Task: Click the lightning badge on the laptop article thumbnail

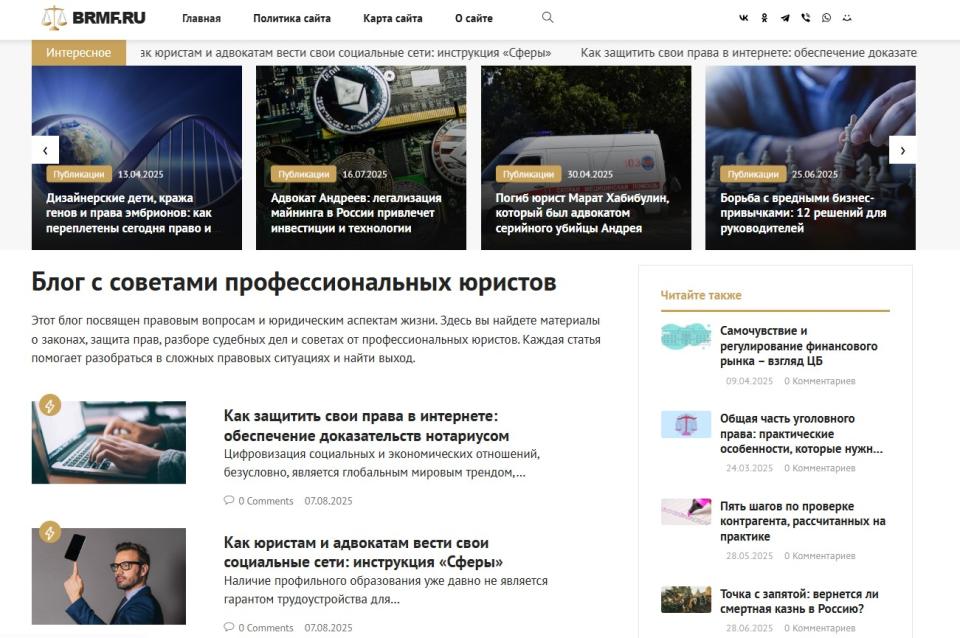Action: (52, 406)
